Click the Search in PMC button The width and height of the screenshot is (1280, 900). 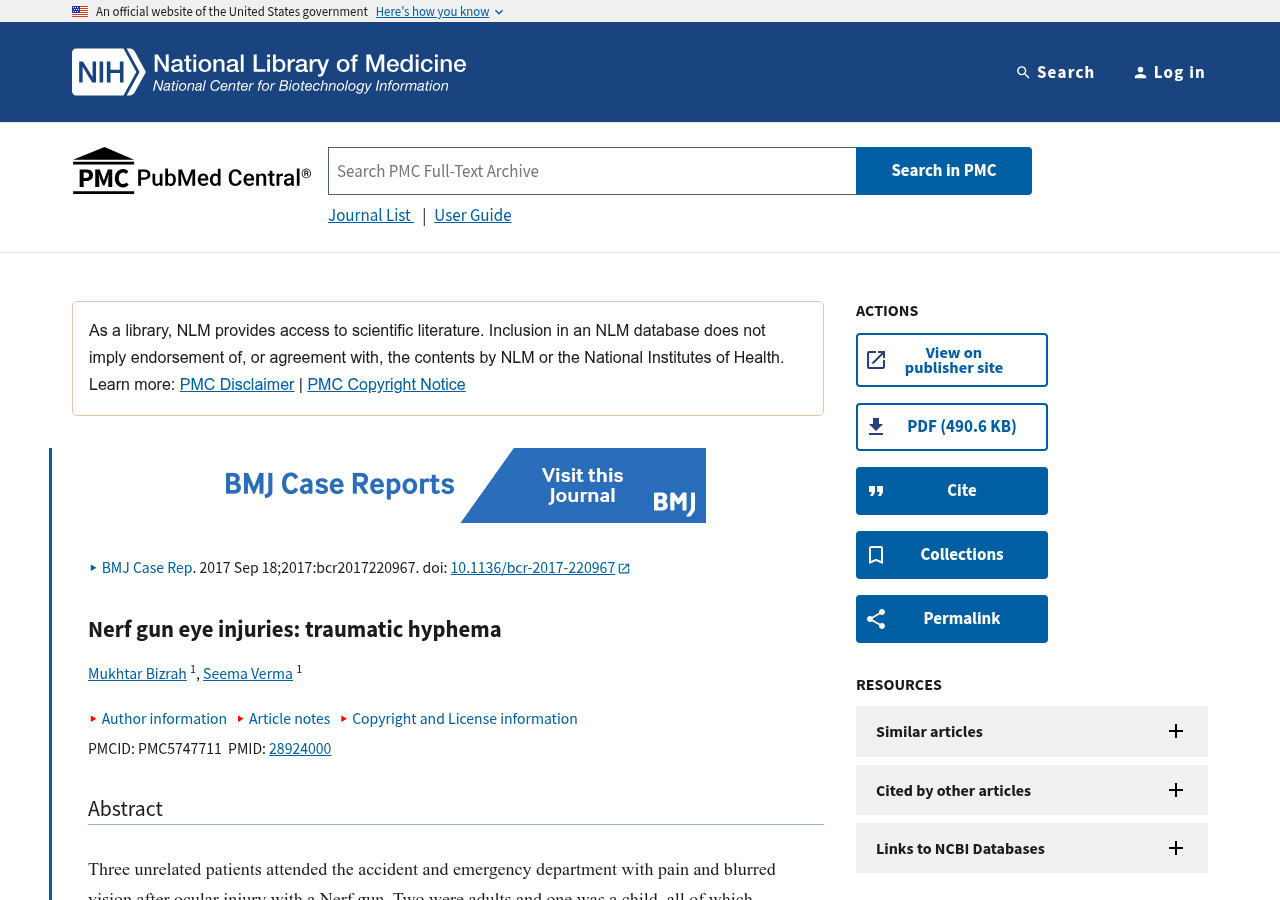944,171
